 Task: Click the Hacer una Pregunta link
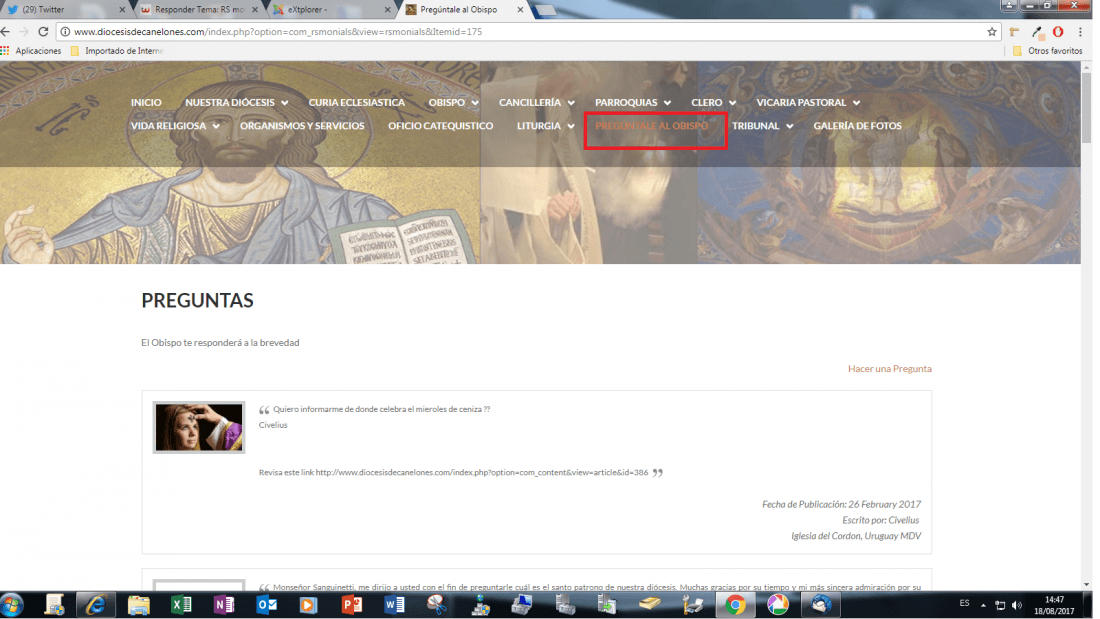click(x=890, y=368)
